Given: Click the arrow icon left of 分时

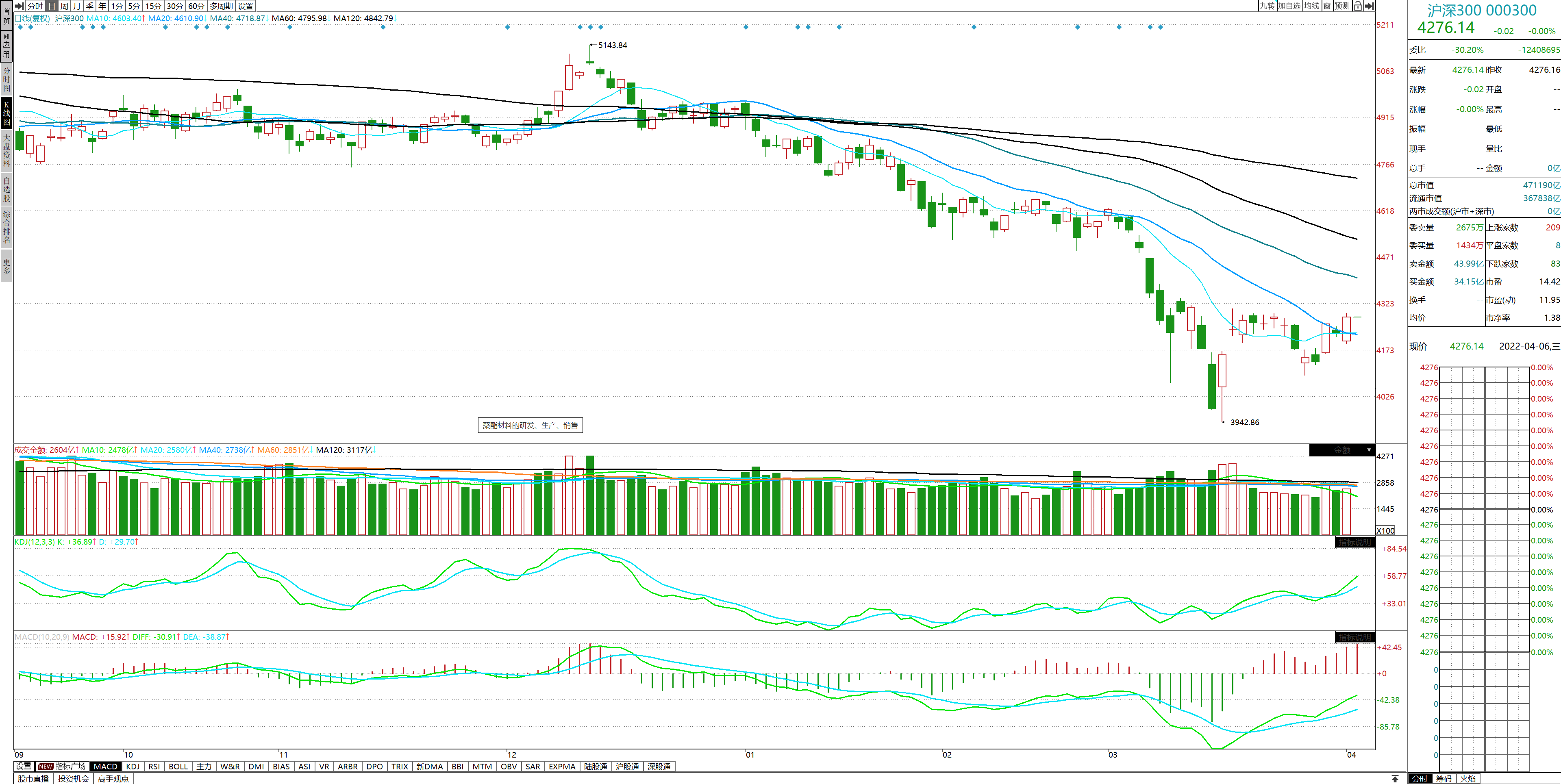Looking at the screenshot, I should [x=20, y=6].
